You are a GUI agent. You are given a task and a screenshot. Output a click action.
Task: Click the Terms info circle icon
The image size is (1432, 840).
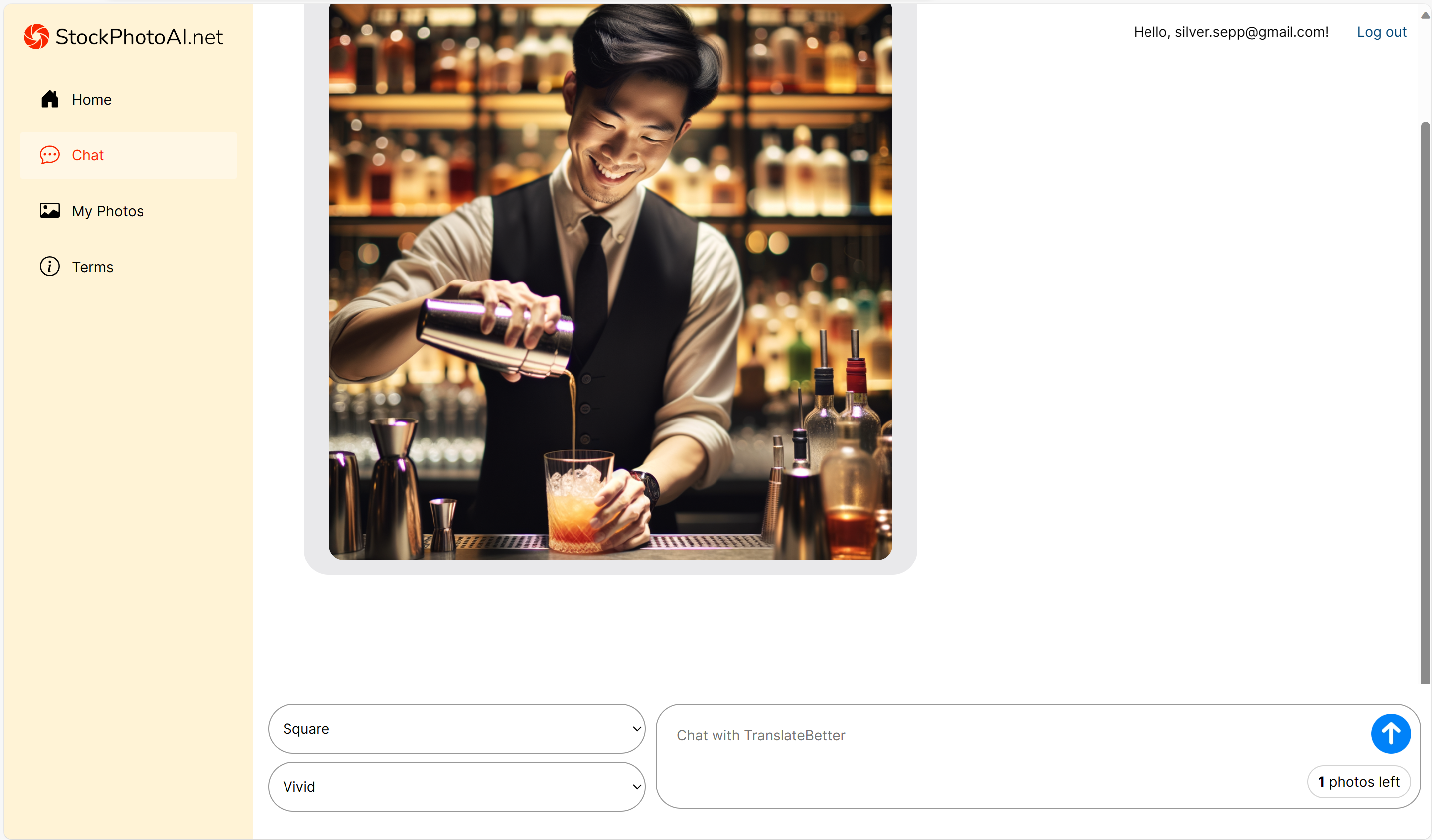point(49,267)
